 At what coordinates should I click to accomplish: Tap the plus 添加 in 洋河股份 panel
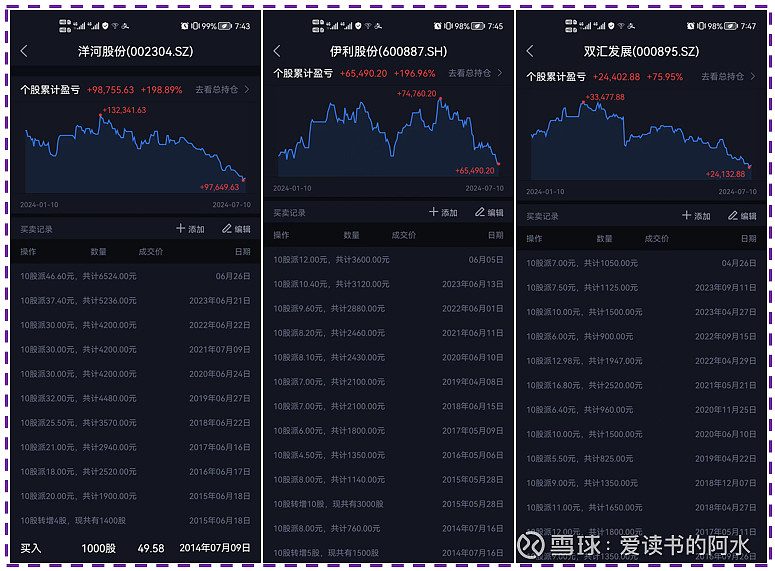[x=190, y=229]
